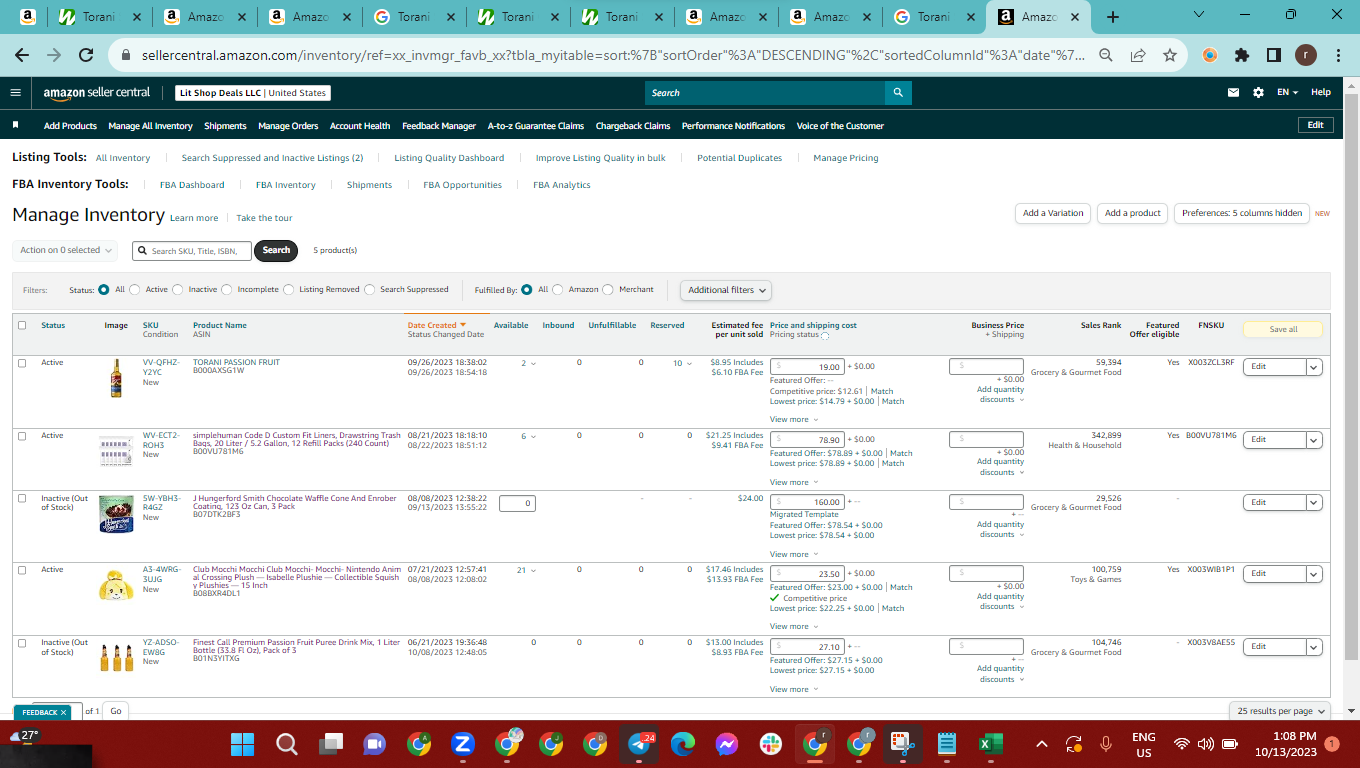Open Manage Orders menu
Screen dimensions: 1360x768
[x=288, y=126]
